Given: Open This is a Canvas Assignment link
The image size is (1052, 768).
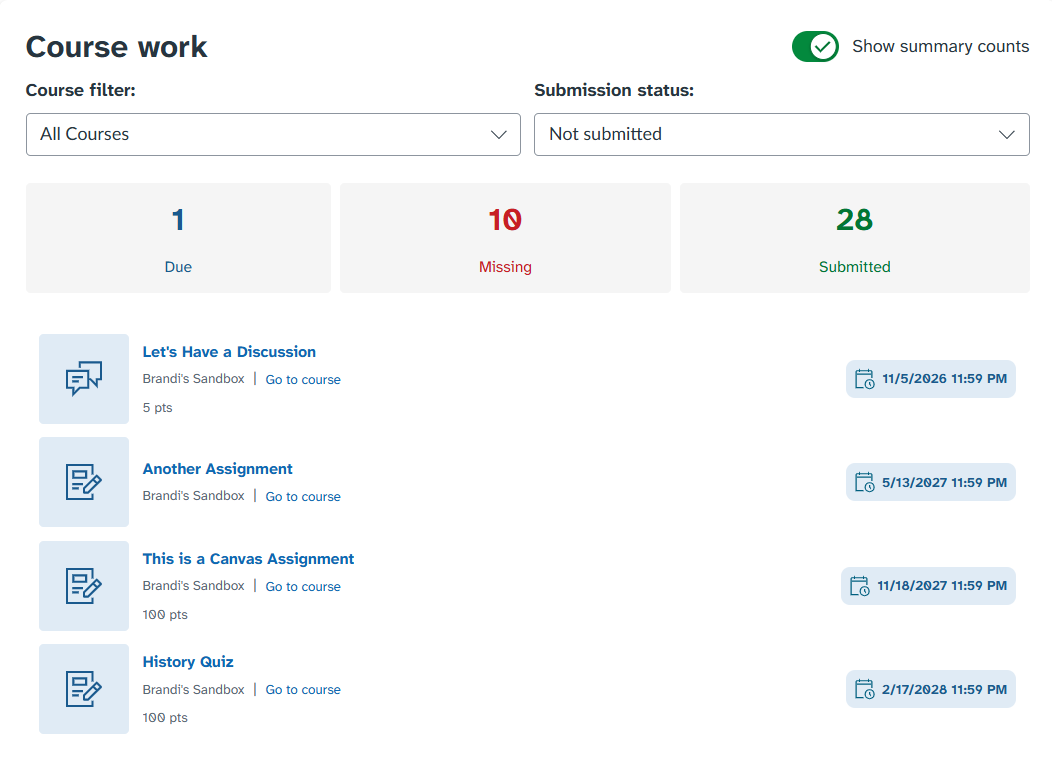Looking at the screenshot, I should tap(248, 559).
